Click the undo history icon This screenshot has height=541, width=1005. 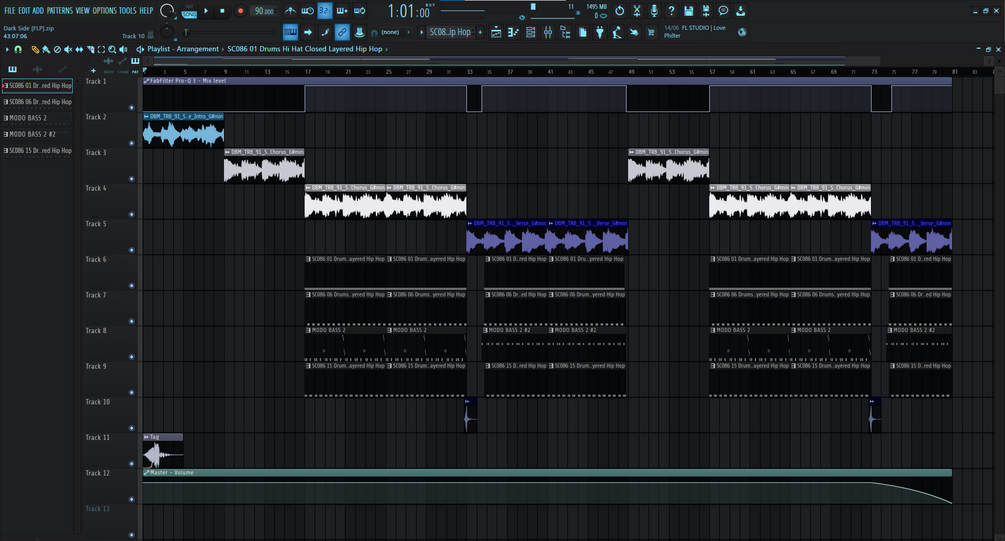(x=619, y=11)
